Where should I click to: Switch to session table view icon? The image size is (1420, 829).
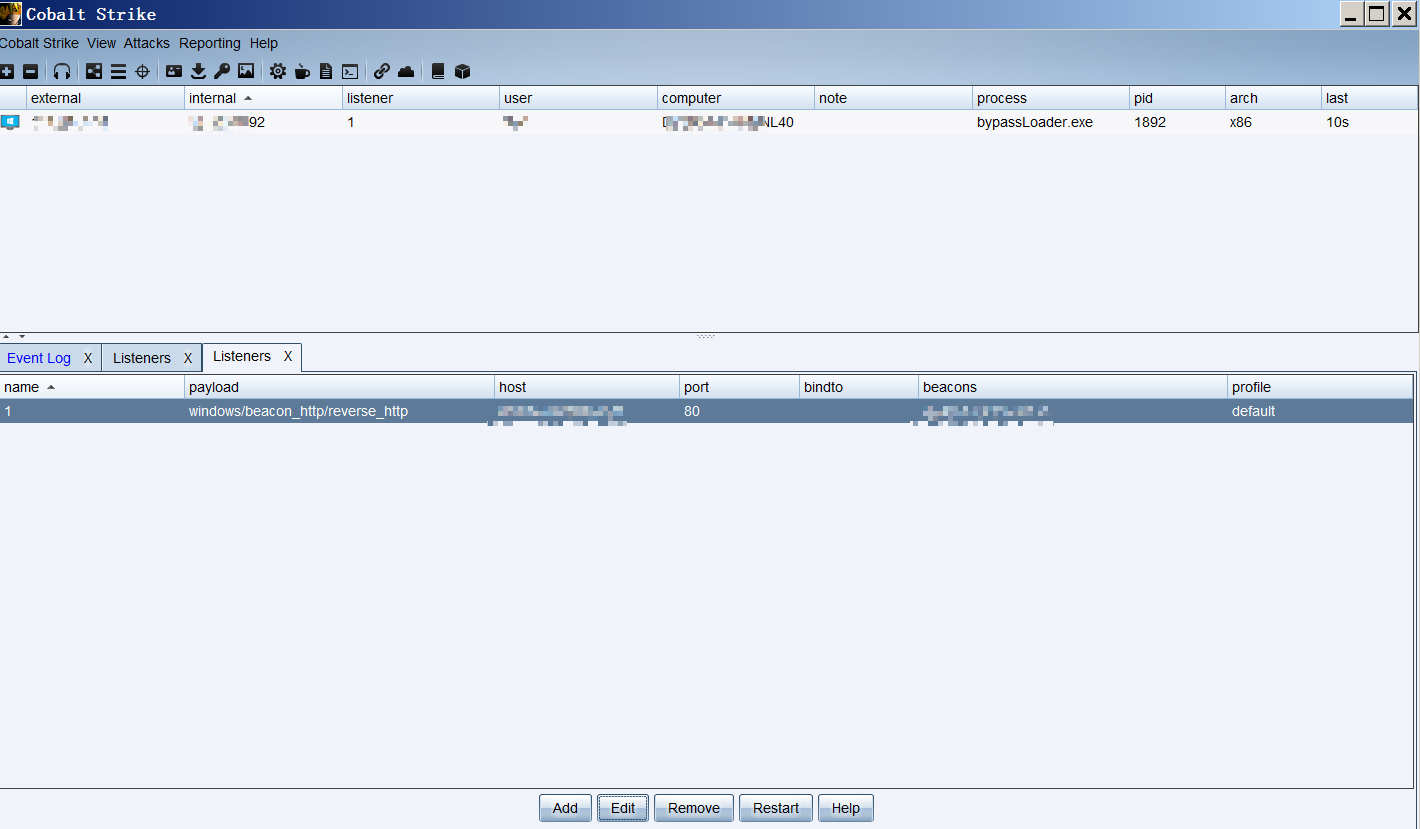pos(118,71)
